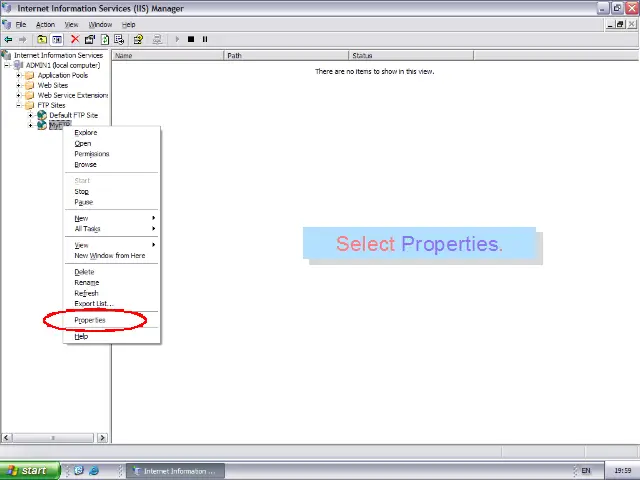Click the Path column header
640x480 pixels.
coord(285,55)
